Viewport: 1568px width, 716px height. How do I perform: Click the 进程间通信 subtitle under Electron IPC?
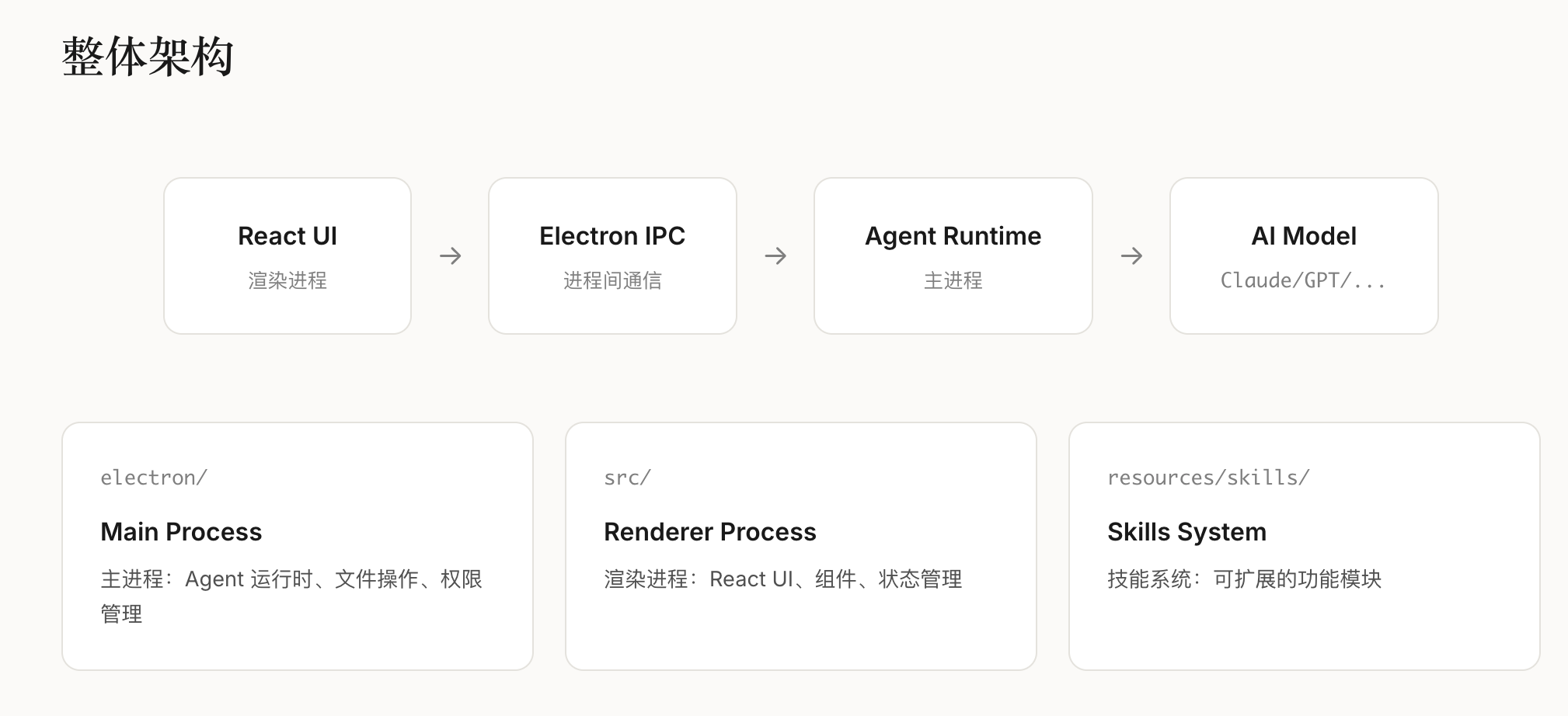[x=612, y=280]
